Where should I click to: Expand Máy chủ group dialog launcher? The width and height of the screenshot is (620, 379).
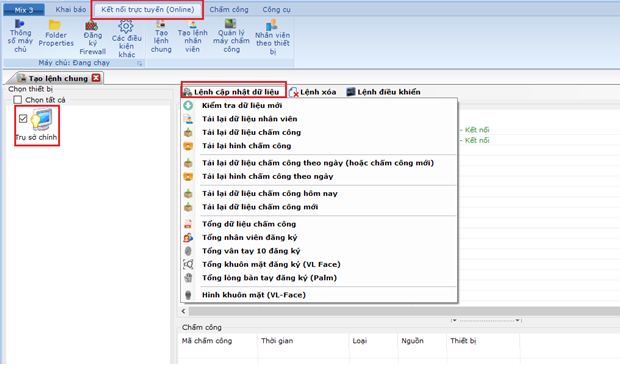pos(140,64)
